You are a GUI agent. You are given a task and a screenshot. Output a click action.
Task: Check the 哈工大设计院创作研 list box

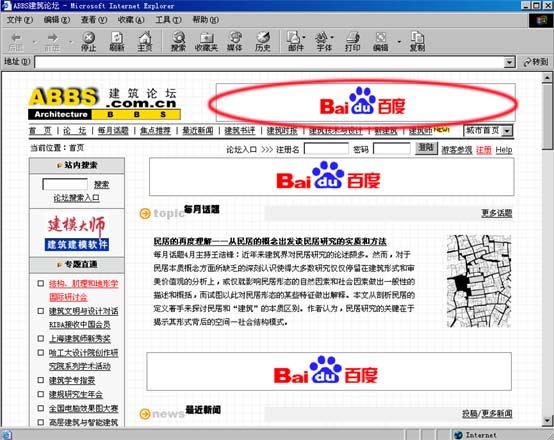(41, 352)
